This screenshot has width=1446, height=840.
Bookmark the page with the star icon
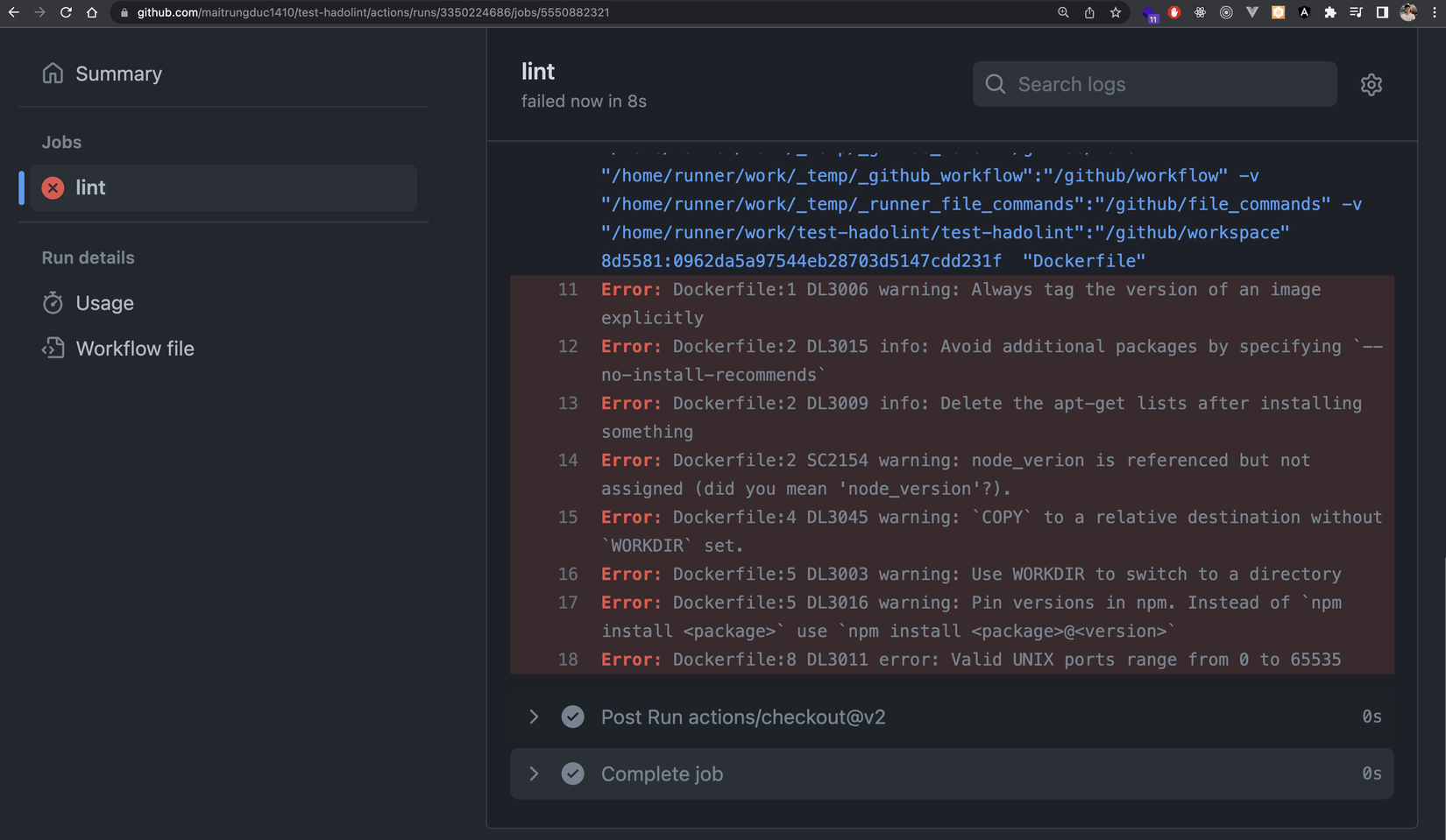pyautogui.click(x=1115, y=13)
